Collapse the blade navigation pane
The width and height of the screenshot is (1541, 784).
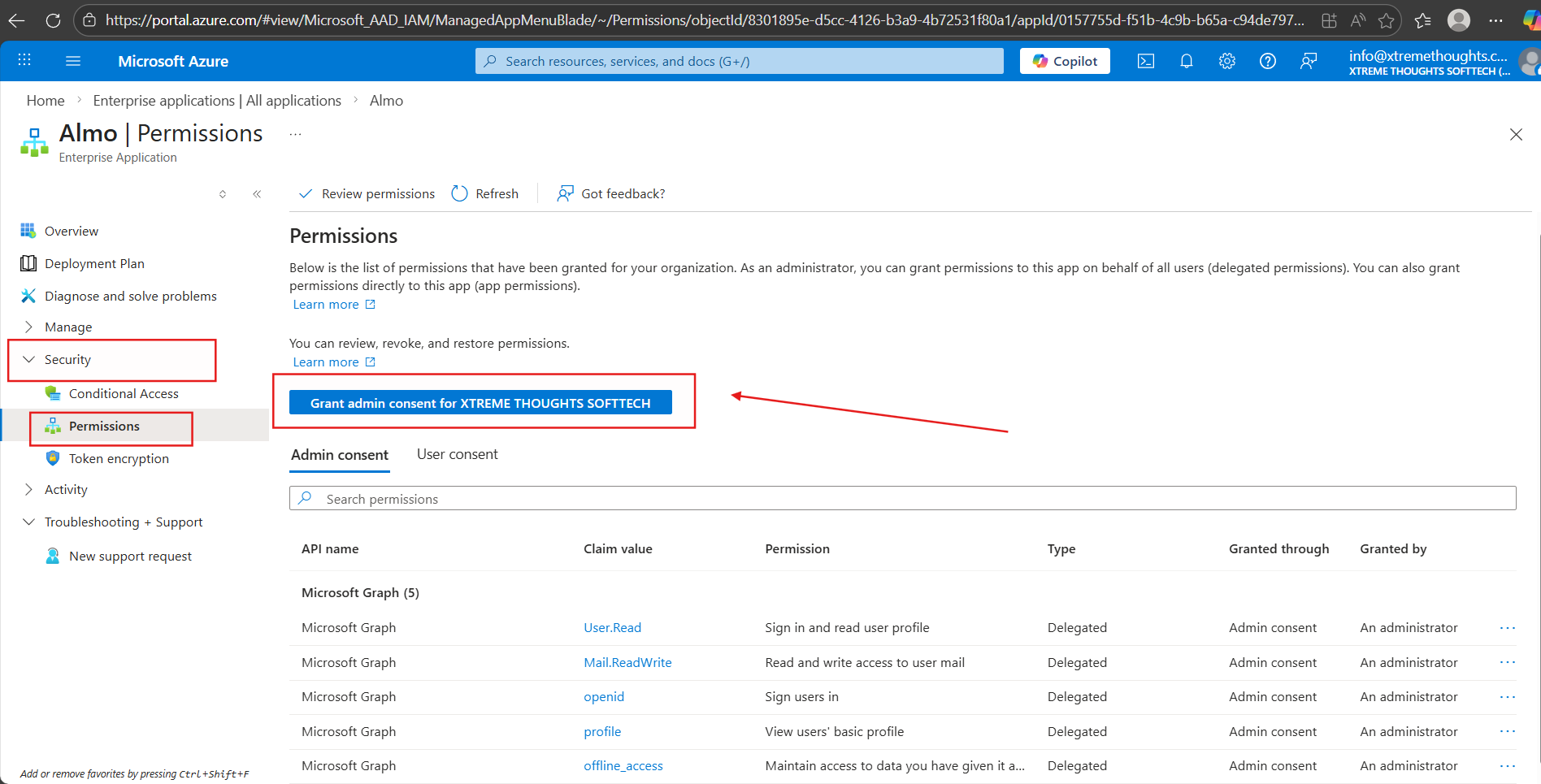[257, 194]
